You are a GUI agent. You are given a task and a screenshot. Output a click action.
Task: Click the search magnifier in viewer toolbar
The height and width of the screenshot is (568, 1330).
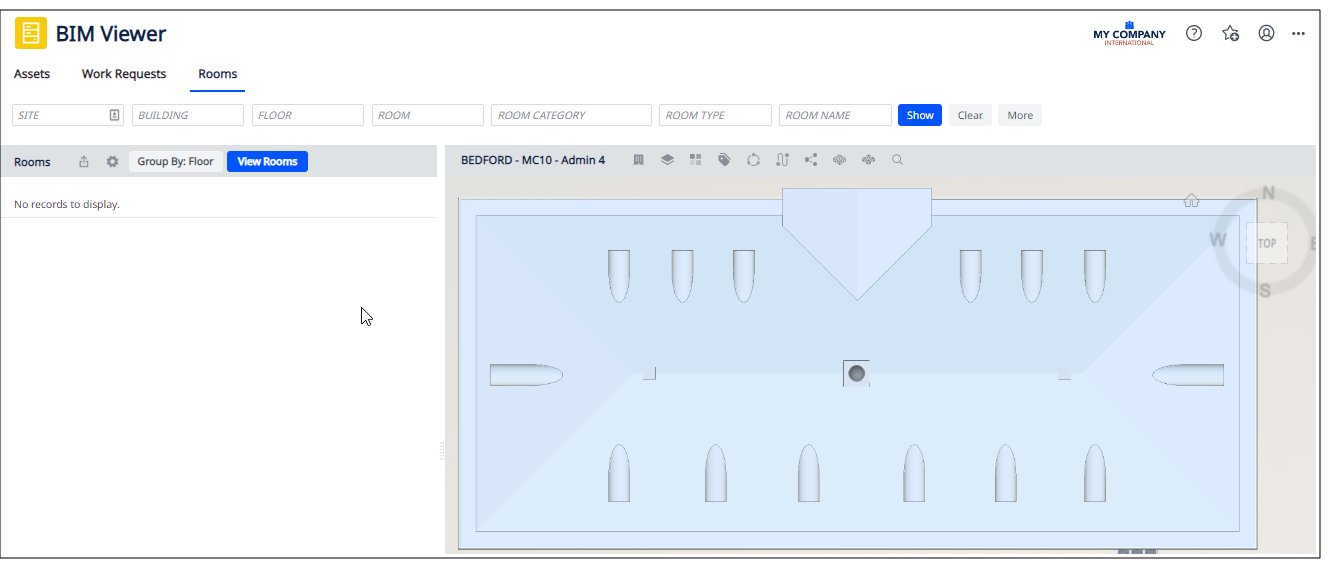pyautogui.click(x=897, y=159)
